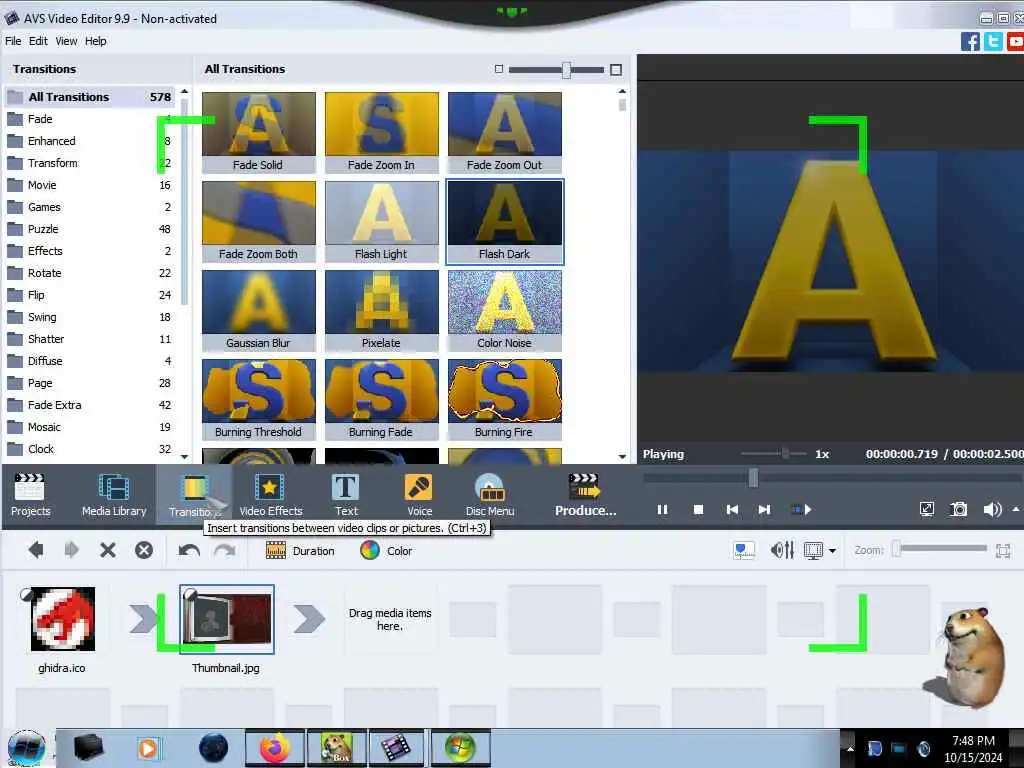Viewport: 1024px width, 768px height.
Task: Click the small thumbnails size icon
Action: 499,69
